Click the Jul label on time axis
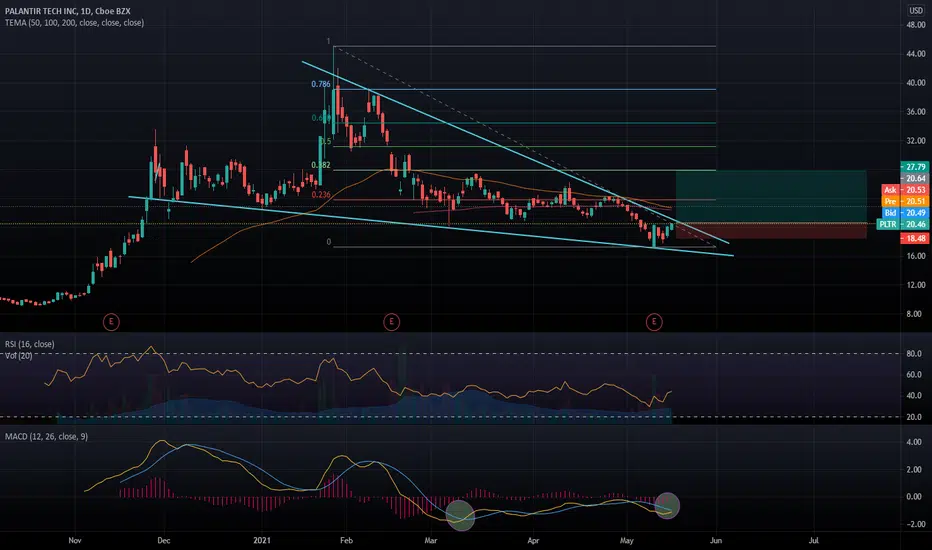 click(x=814, y=540)
